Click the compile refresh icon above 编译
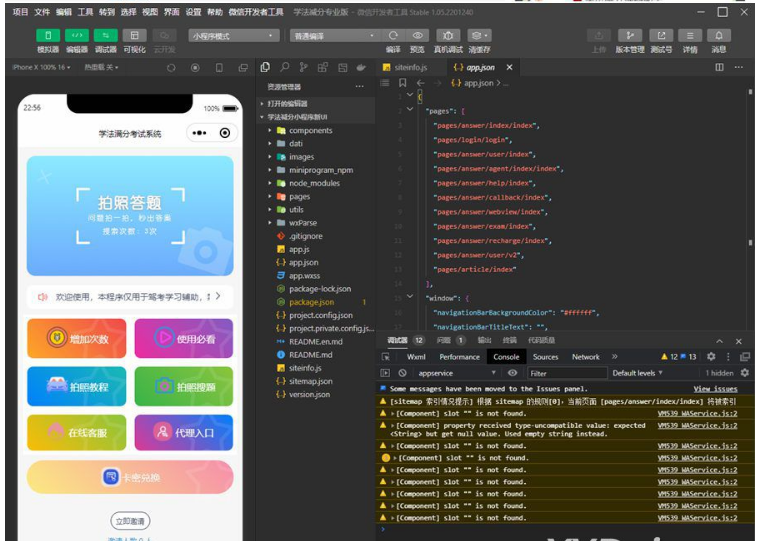The image size is (757, 541). click(x=393, y=35)
